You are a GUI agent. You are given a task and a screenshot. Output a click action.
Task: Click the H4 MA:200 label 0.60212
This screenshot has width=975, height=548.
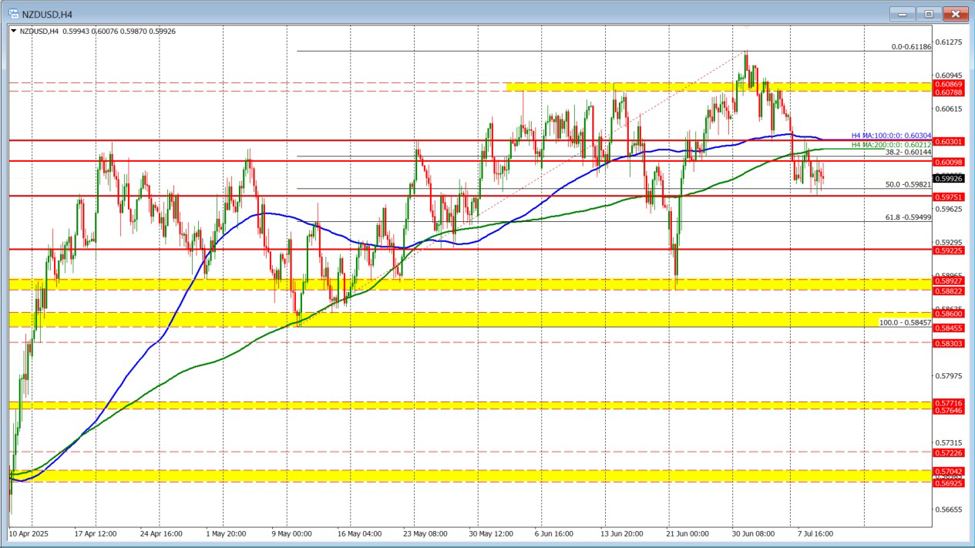pyautogui.click(x=891, y=144)
